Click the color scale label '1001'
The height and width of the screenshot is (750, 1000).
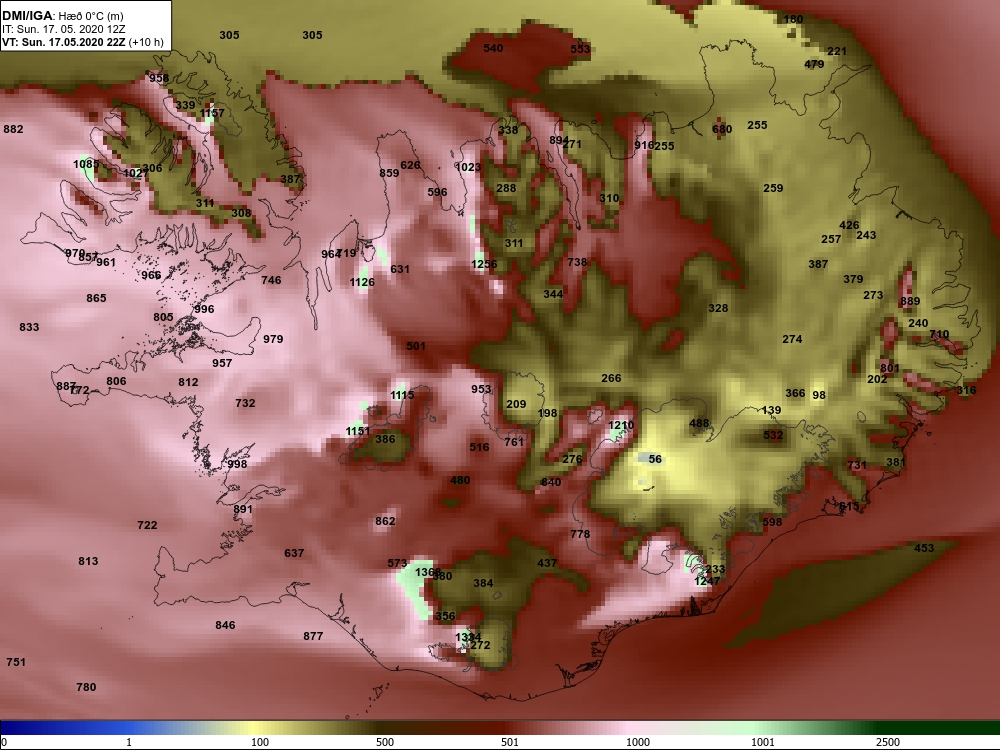(763, 742)
